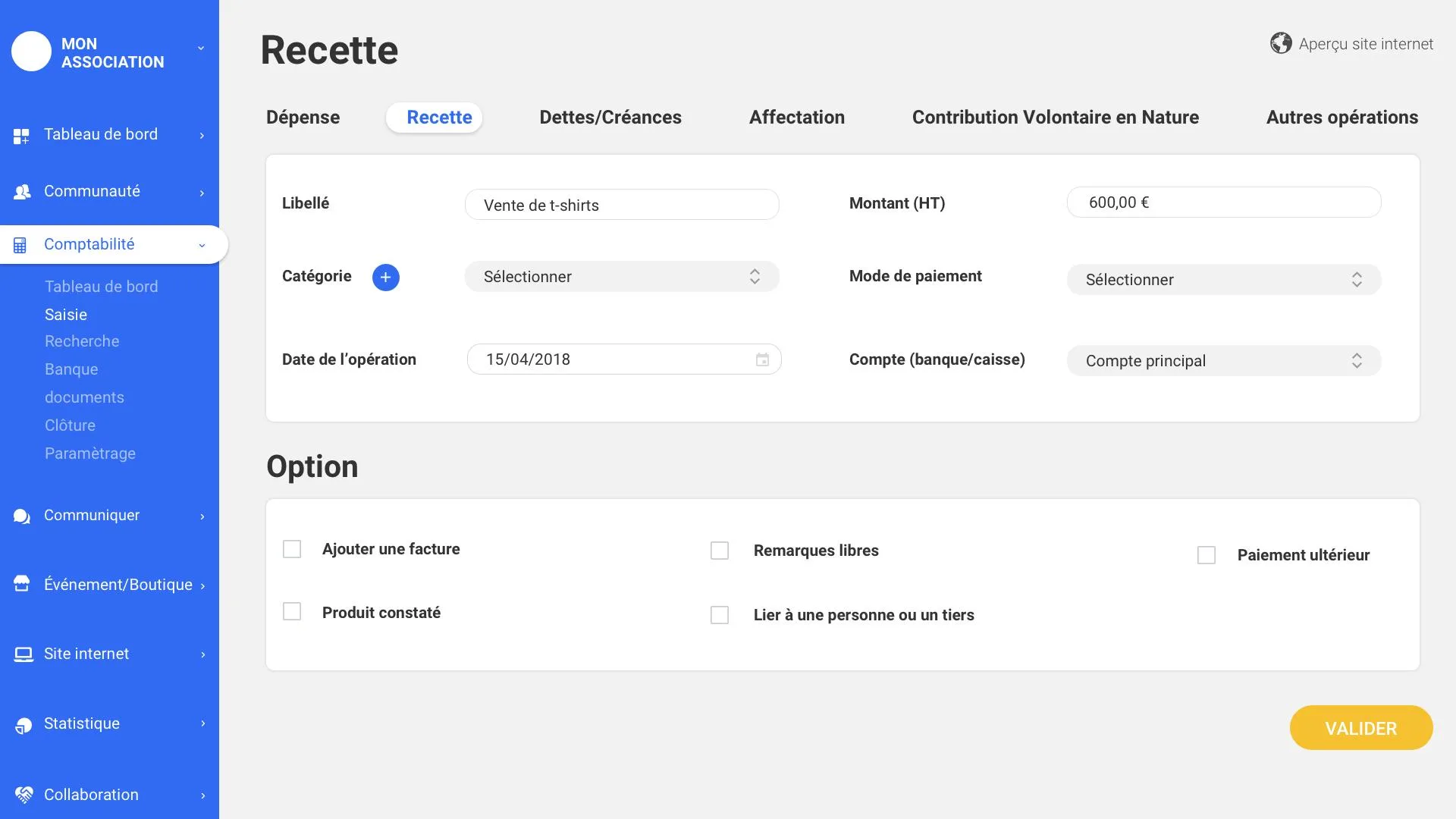Switch to the Dépense tab
This screenshot has width=1456, height=819.
[x=303, y=118]
